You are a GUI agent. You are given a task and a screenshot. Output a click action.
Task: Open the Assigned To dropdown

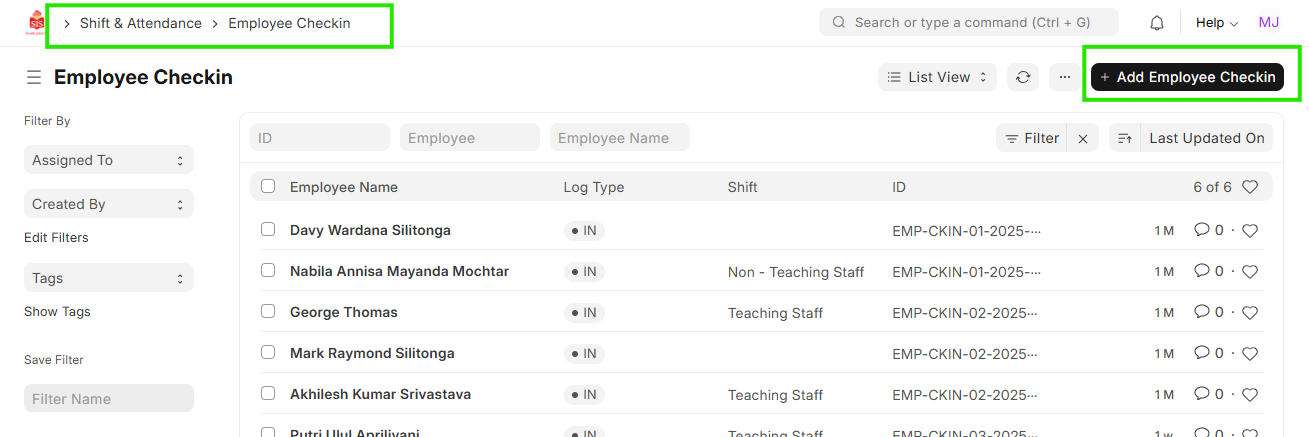(x=108, y=160)
